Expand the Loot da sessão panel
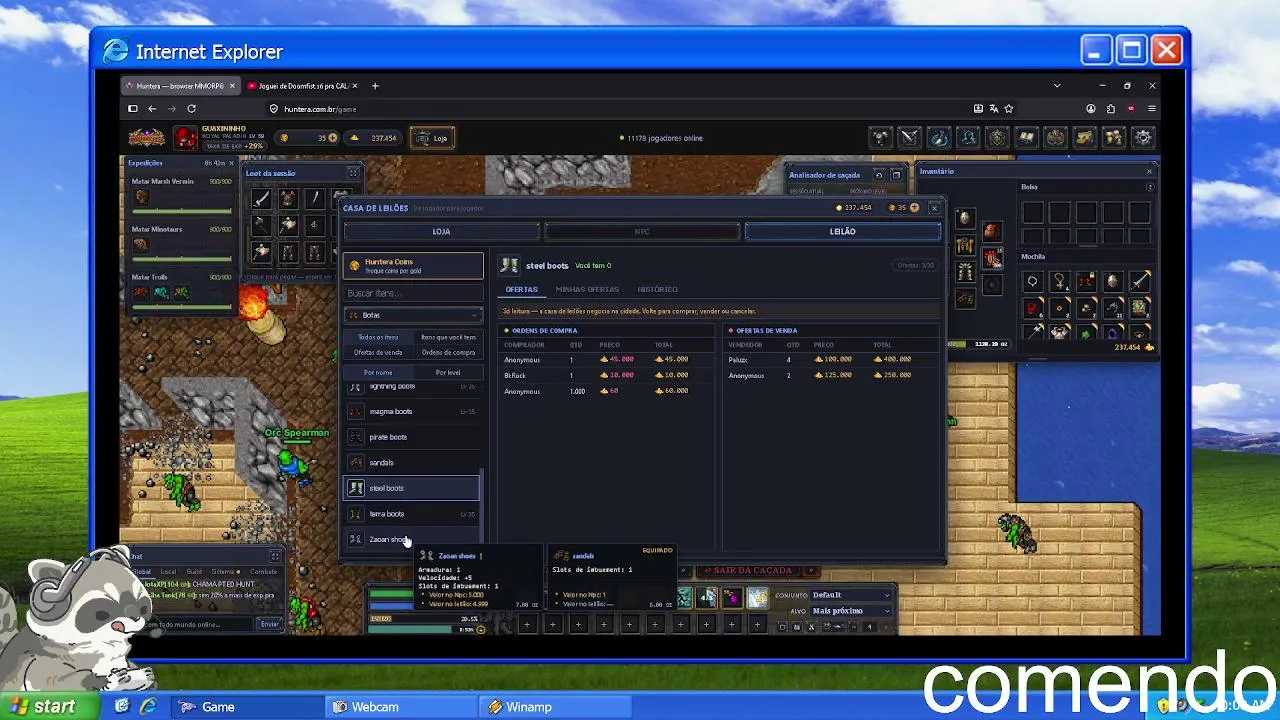Screen dimensions: 1280x720 [352, 173]
